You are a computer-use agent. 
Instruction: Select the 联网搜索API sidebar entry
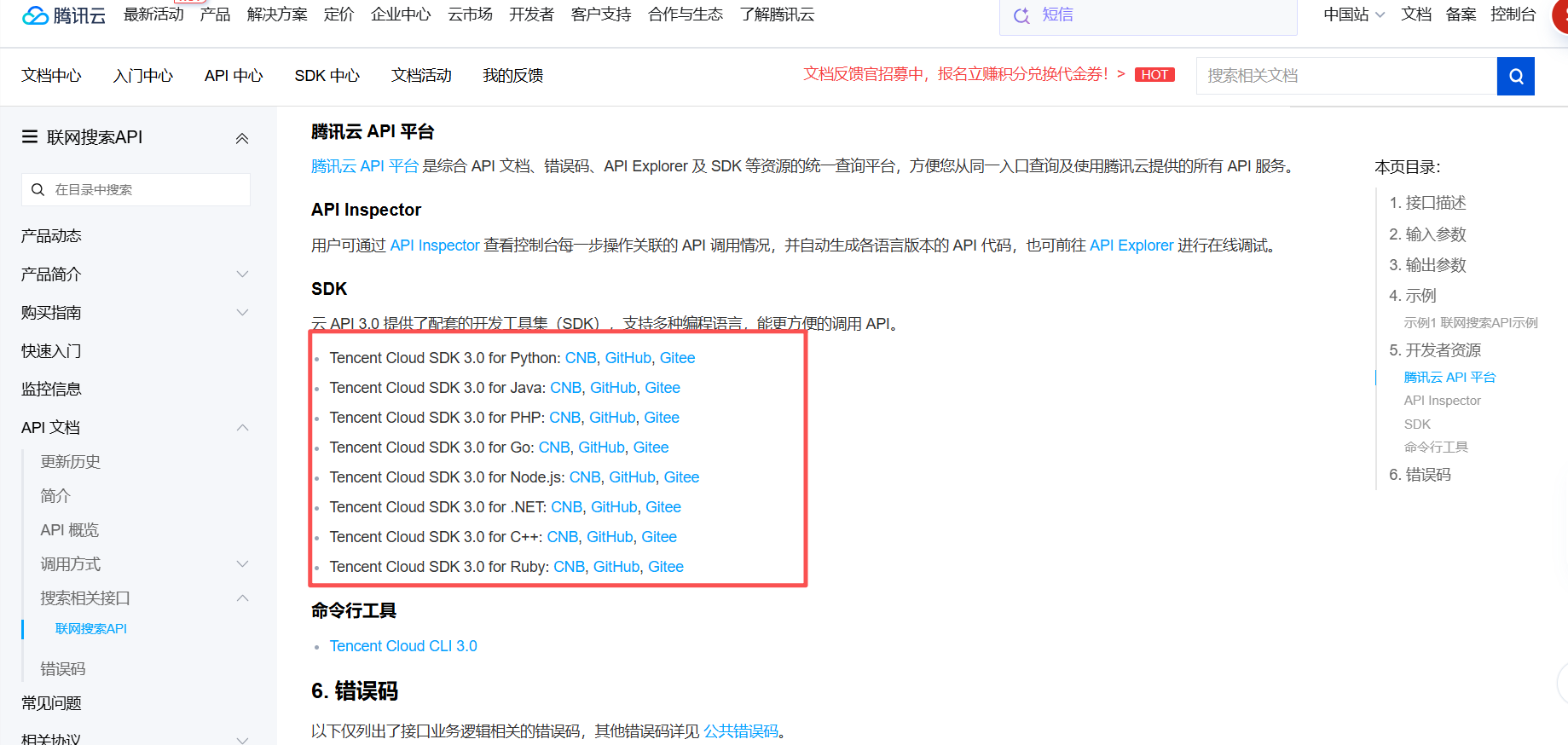(91, 629)
